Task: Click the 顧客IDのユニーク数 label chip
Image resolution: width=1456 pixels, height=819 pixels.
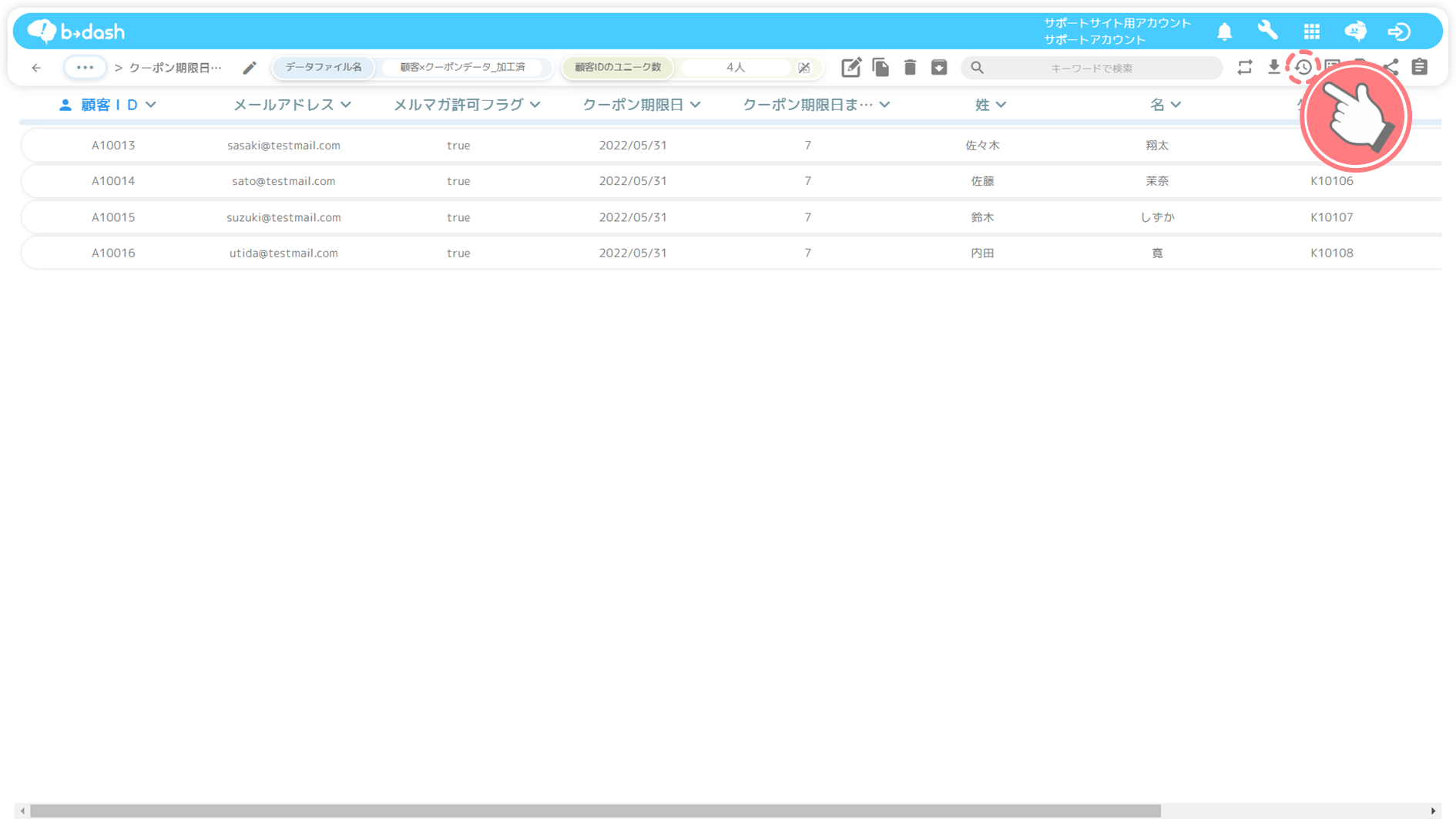Action: tap(618, 68)
